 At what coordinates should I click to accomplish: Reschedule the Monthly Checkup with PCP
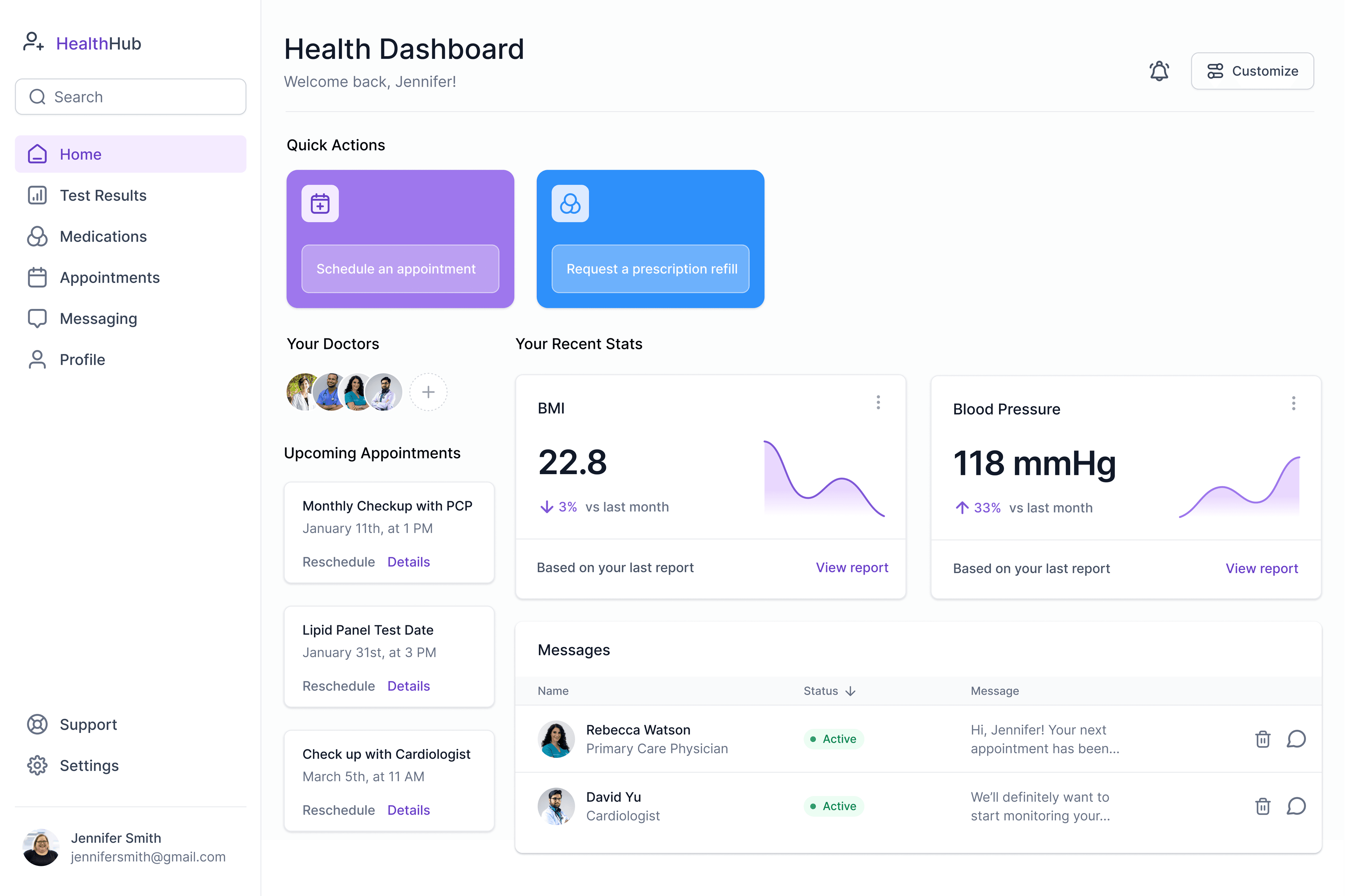[338, 562]
